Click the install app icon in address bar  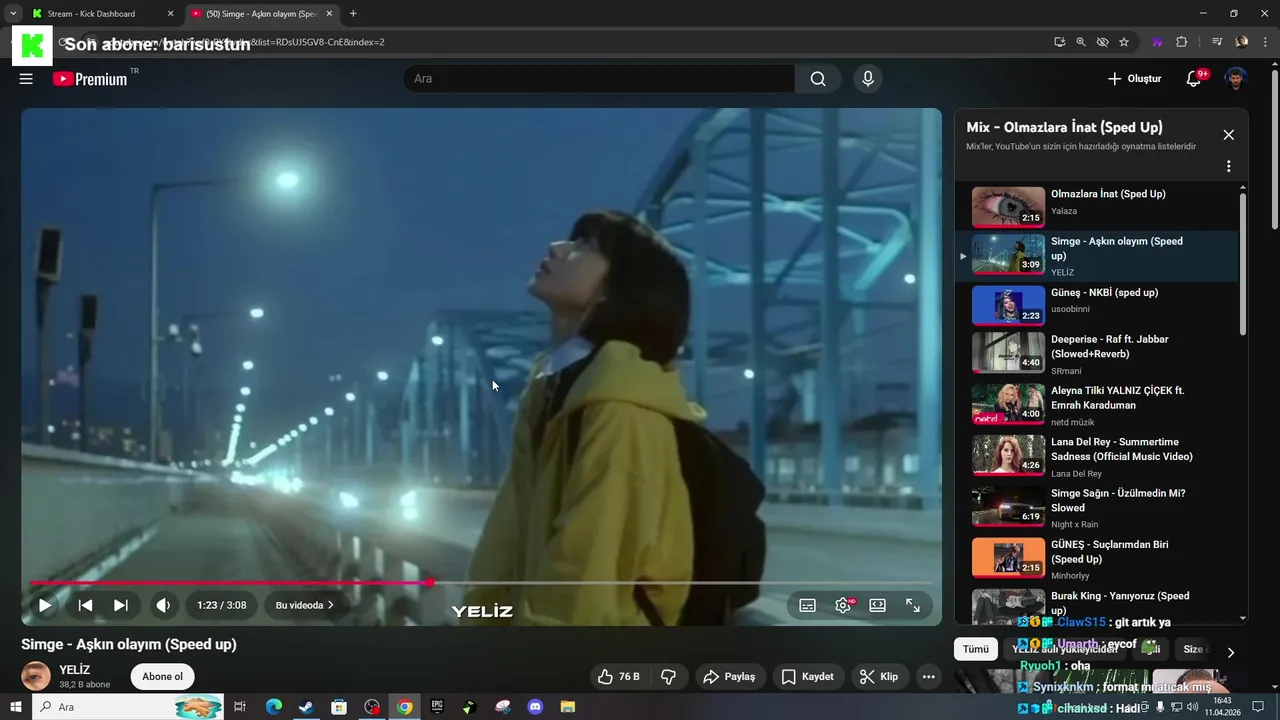(x=1060, y=42)
